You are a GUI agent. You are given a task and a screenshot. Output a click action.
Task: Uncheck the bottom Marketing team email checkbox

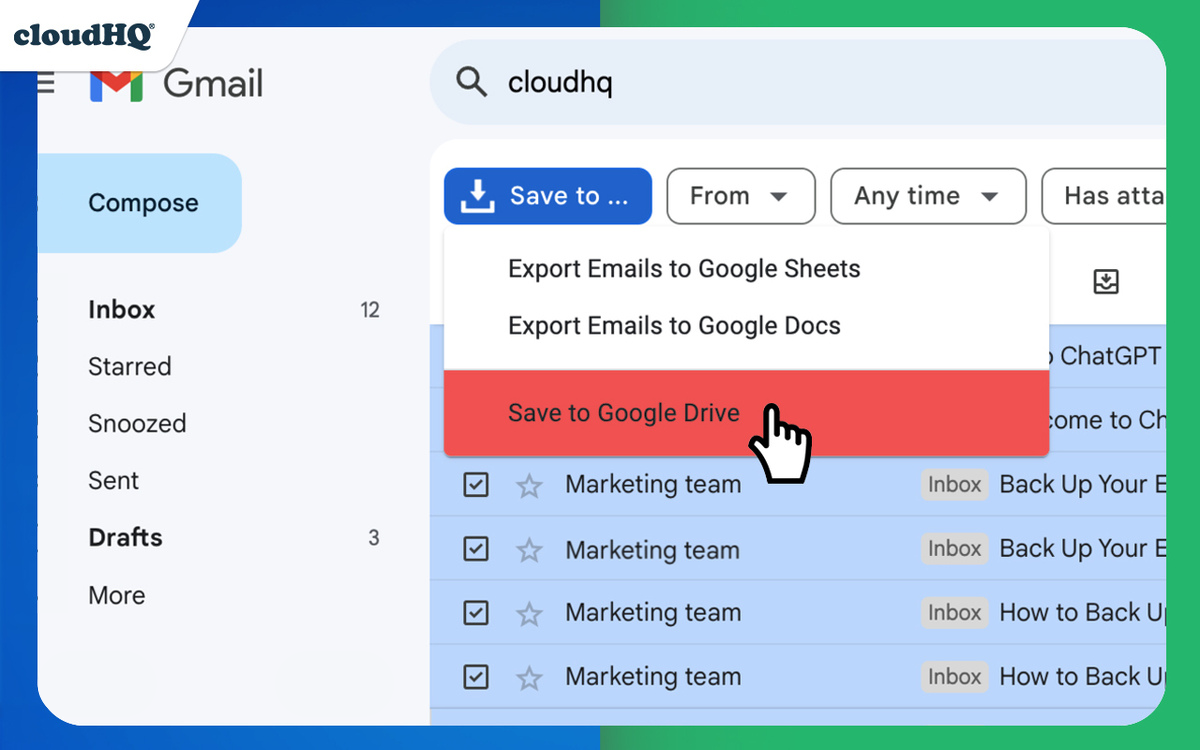pos(476,676)
